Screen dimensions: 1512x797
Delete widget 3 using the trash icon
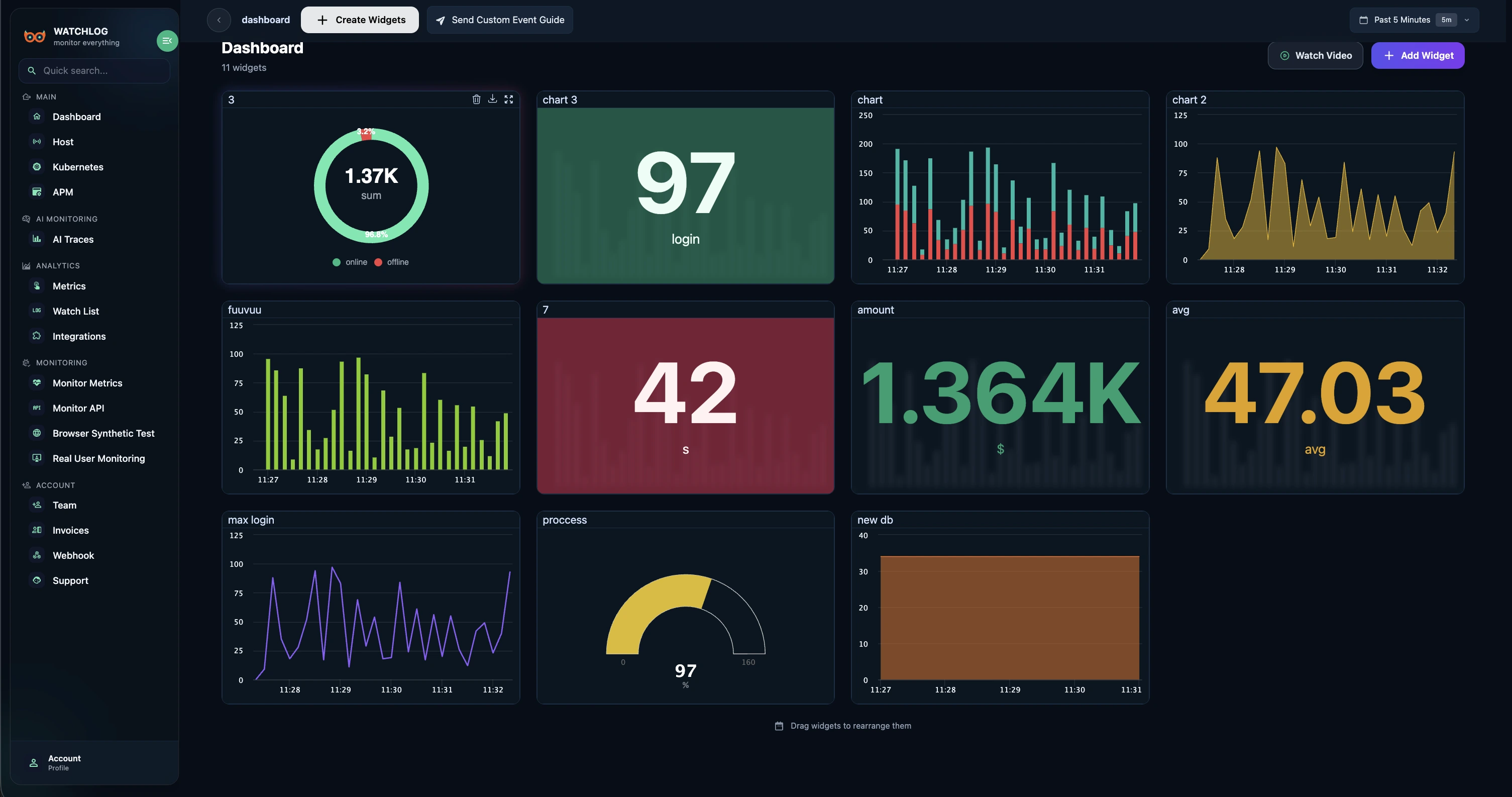(476, 99)
